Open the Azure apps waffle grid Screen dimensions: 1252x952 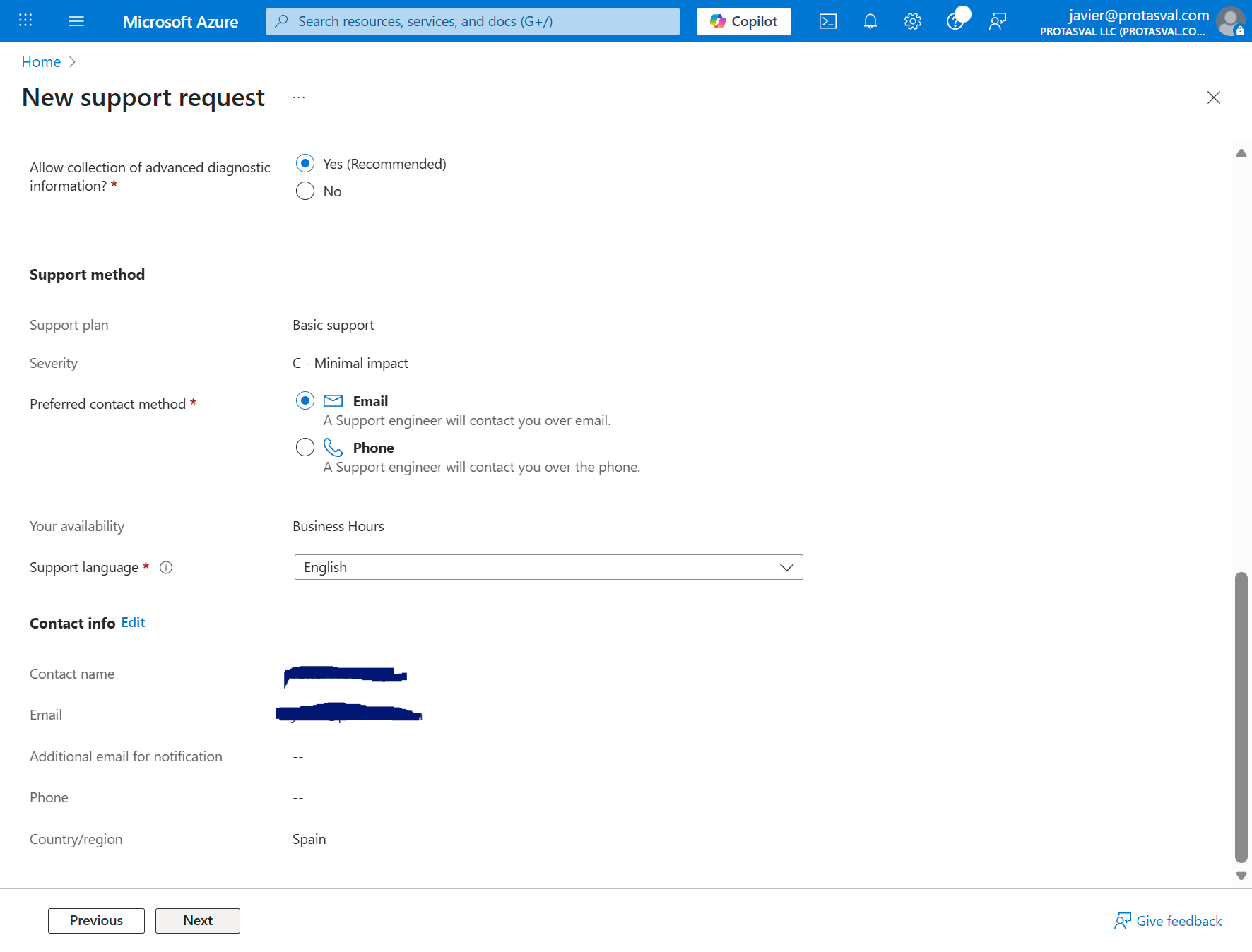coord(25,20)
